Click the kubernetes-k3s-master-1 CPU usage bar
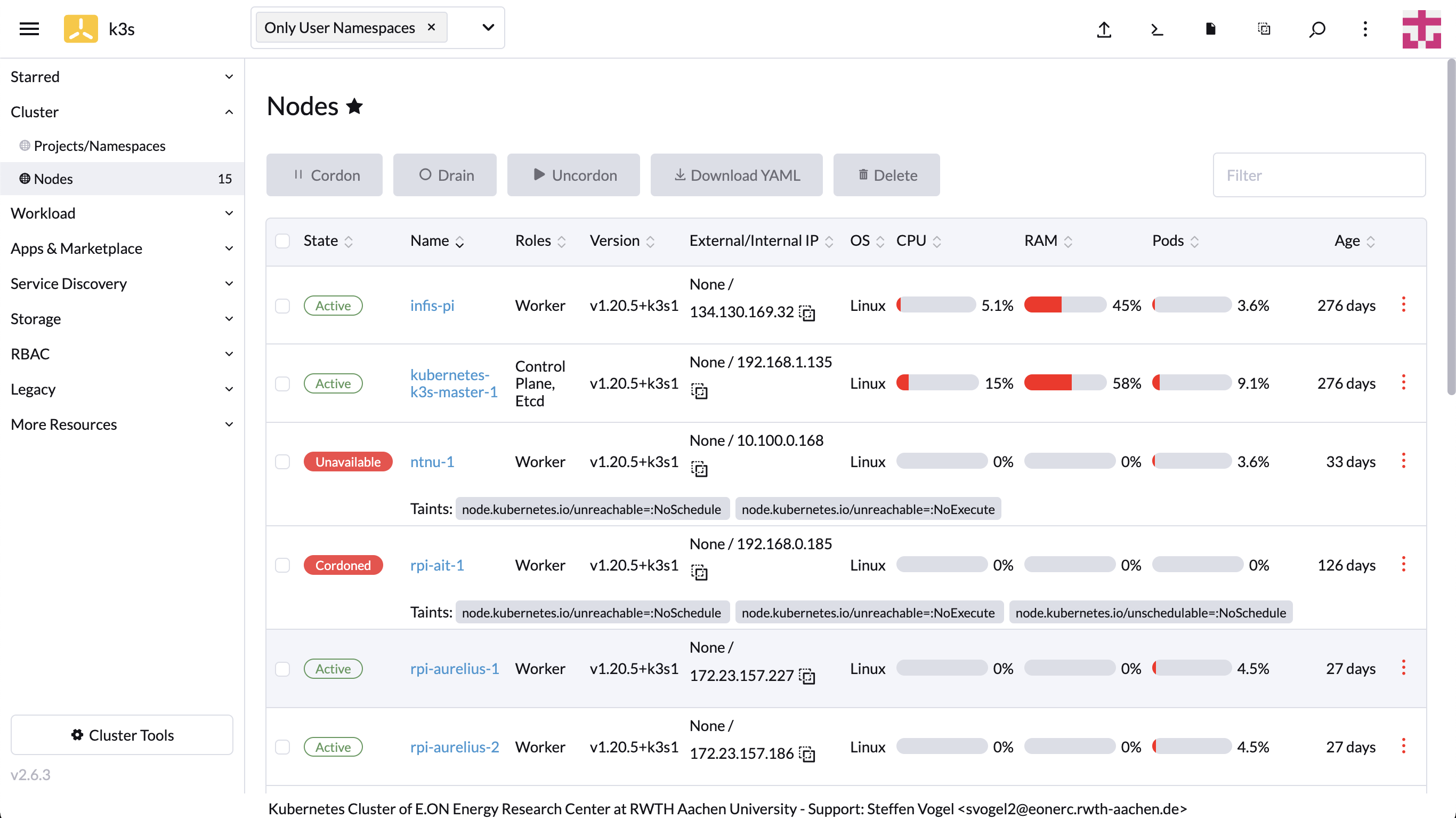 (937, 383)
